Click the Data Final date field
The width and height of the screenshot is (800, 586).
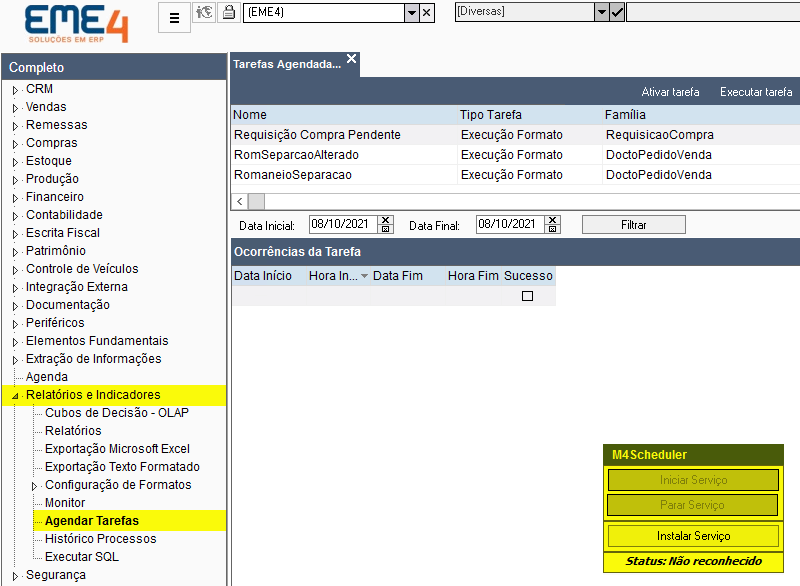click(x=510, y=224)
